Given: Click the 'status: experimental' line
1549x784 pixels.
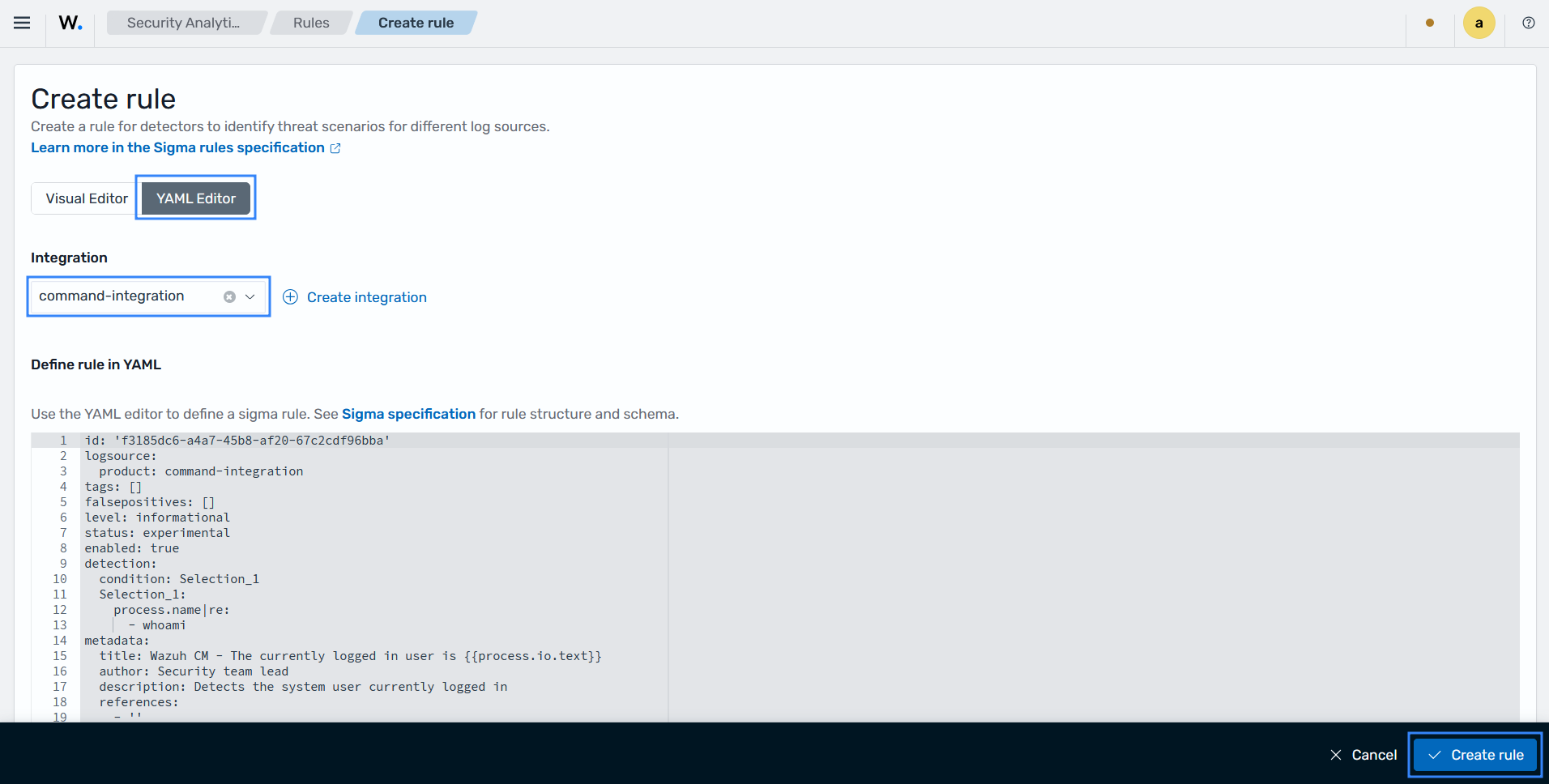Looking at the screenshot, I should tap(157, 533).
